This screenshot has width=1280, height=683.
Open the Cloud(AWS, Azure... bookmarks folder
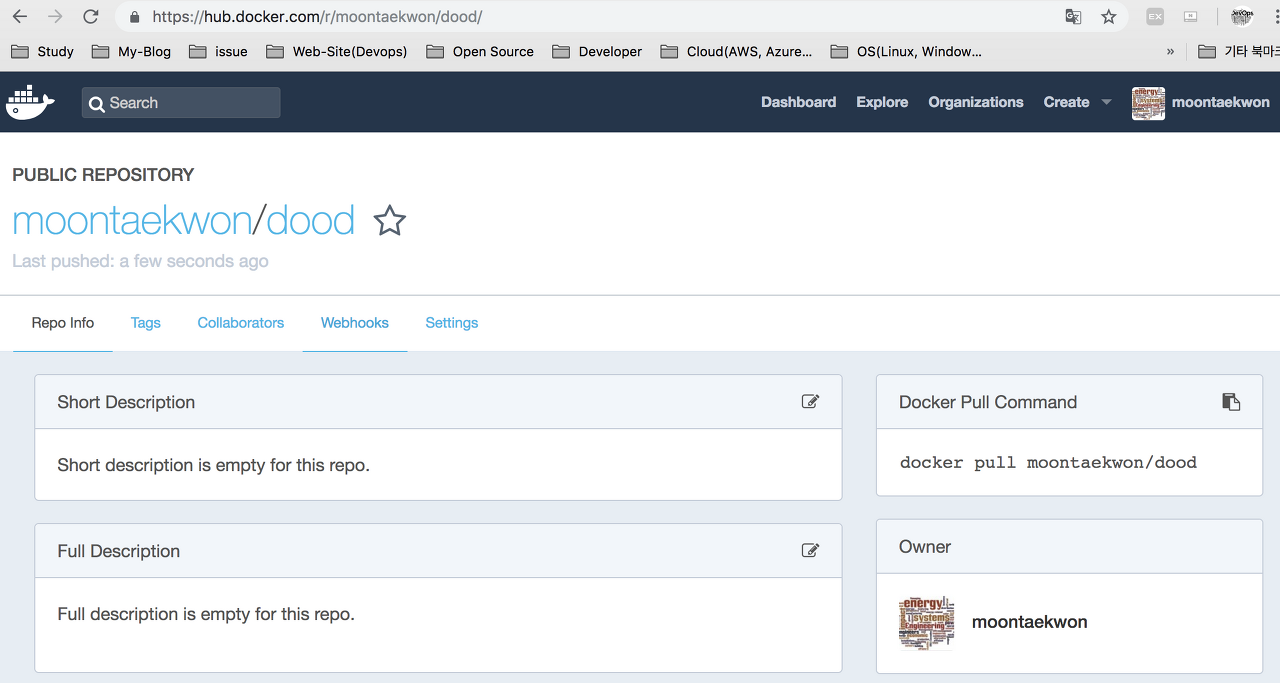[x=737, y=52]
